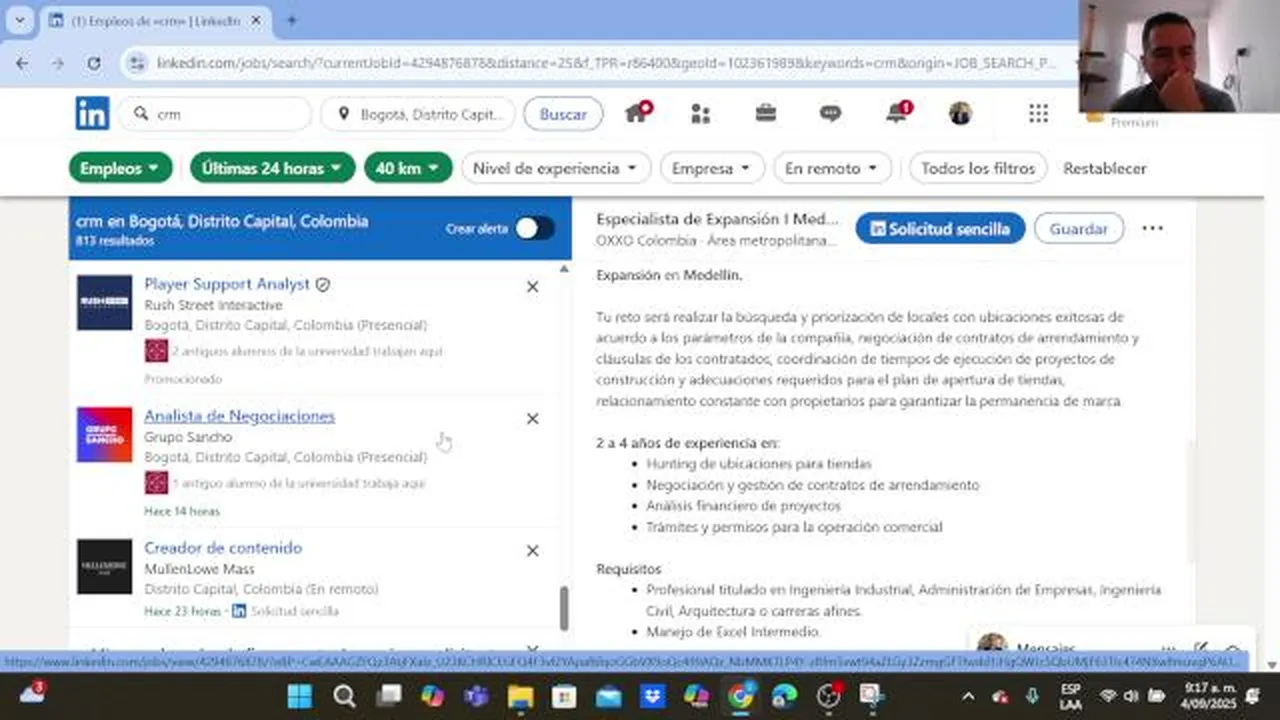This screenshot has width=1280, height=720.
Task: Click the Todos los filtros button
Action: (978, 168)
